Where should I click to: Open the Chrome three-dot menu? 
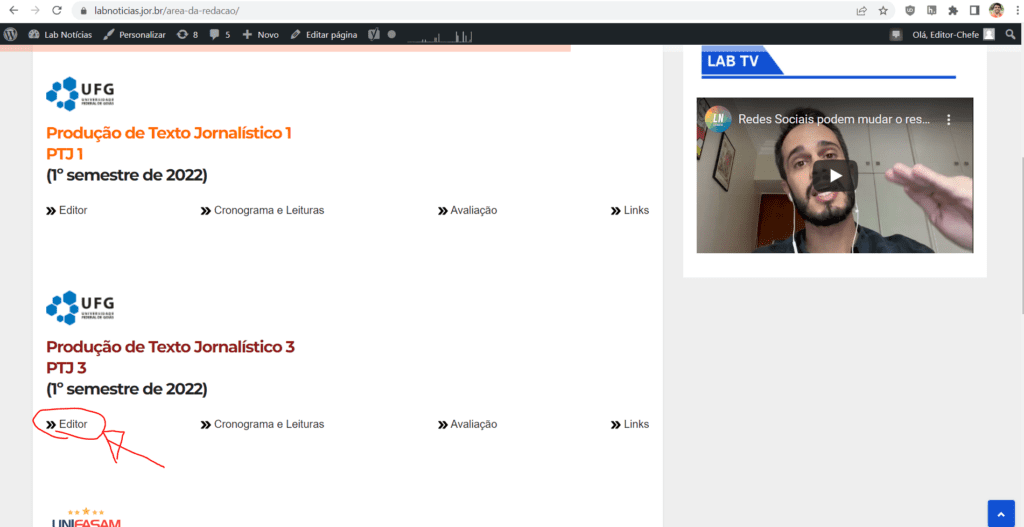coord(1014,11)
